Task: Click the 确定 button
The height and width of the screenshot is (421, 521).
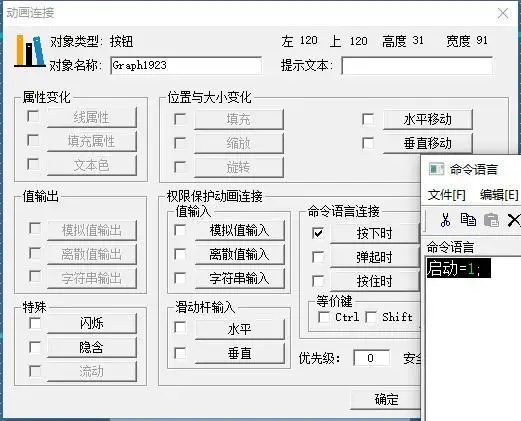Action: [386, 399]
